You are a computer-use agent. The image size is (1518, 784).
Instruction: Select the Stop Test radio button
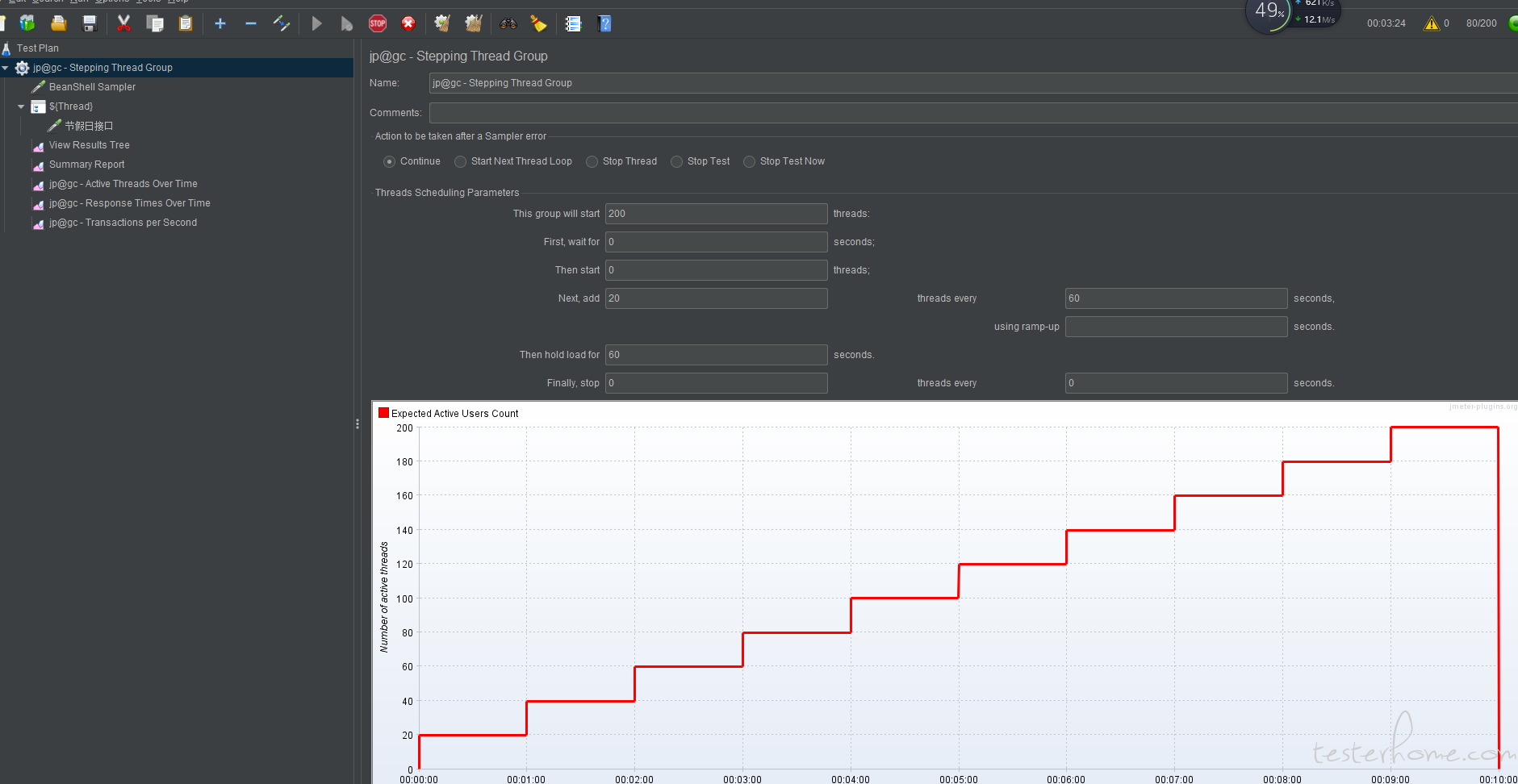(x=676, y=161)
